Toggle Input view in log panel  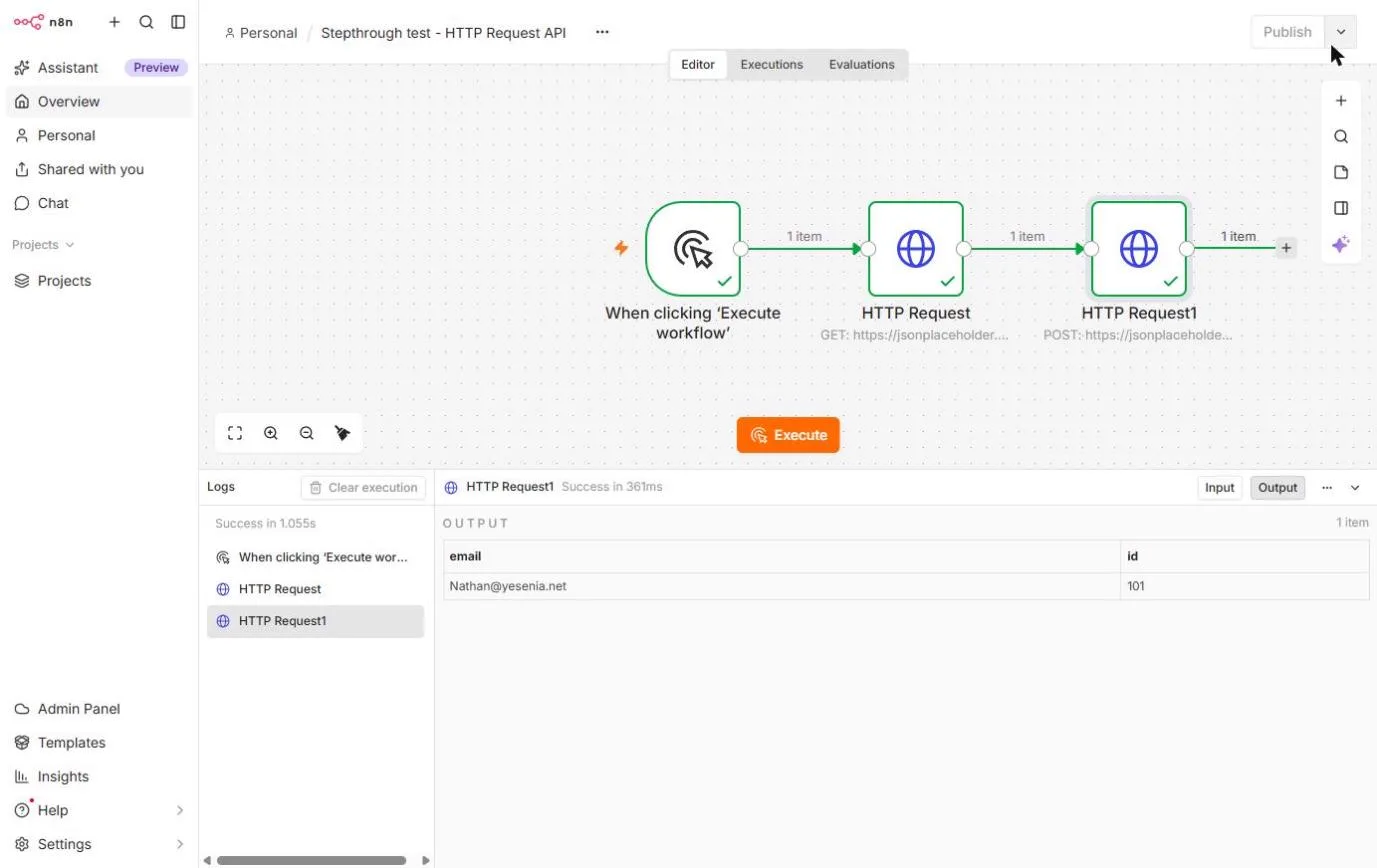pyautogui.click(x=1219, y=488)
